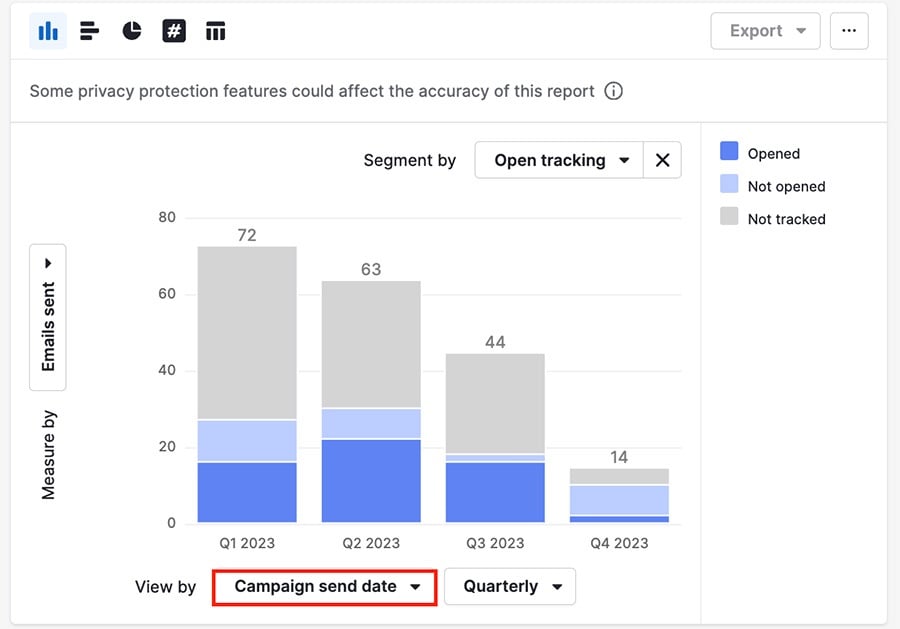900x629 pixels.
Task: Click the Q4 2023 bar segment
Action: [618, 495]
